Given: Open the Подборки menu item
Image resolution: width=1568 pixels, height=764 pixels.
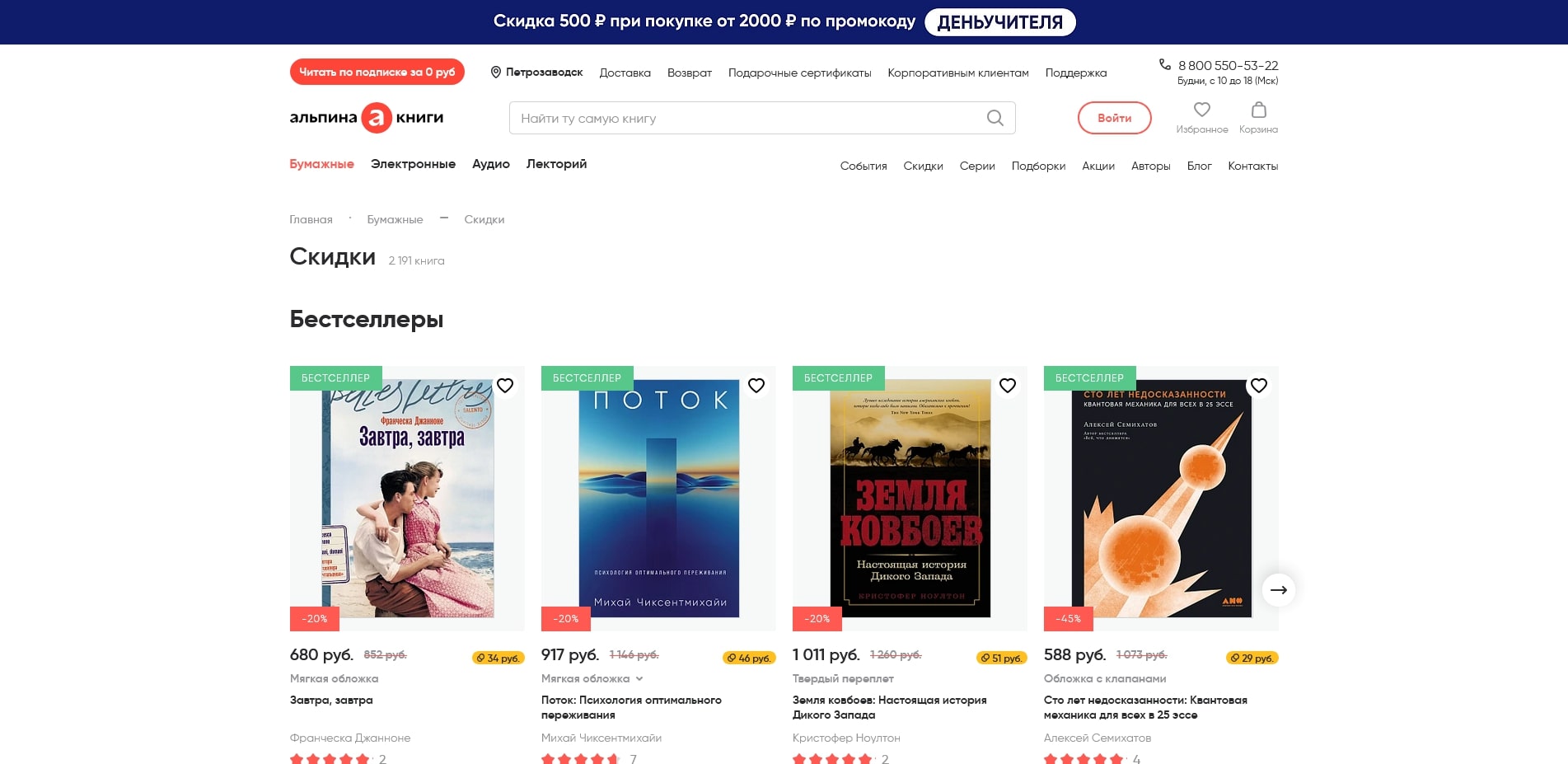Looking at the screenshot, I should [1038, 166].
